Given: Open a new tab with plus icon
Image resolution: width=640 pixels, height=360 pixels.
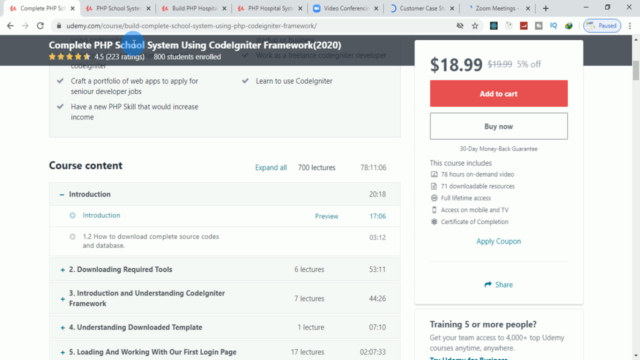Looking at the screenshot, I should coord(546,8).
